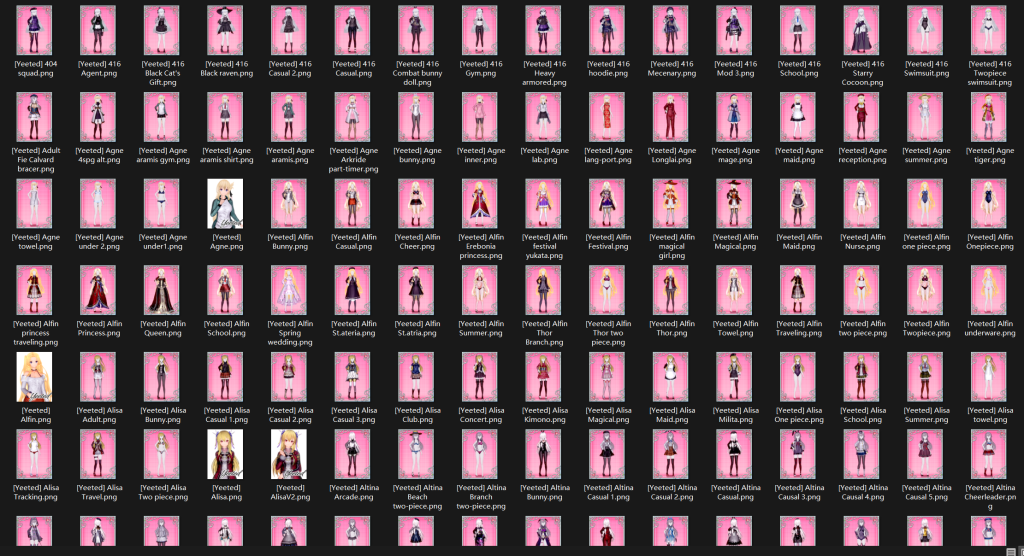Viewport: 1024px width, 556px height.
Task: Click the [Yeeted] Agne.png portrait thumbnail
Action: coord(225,204)
